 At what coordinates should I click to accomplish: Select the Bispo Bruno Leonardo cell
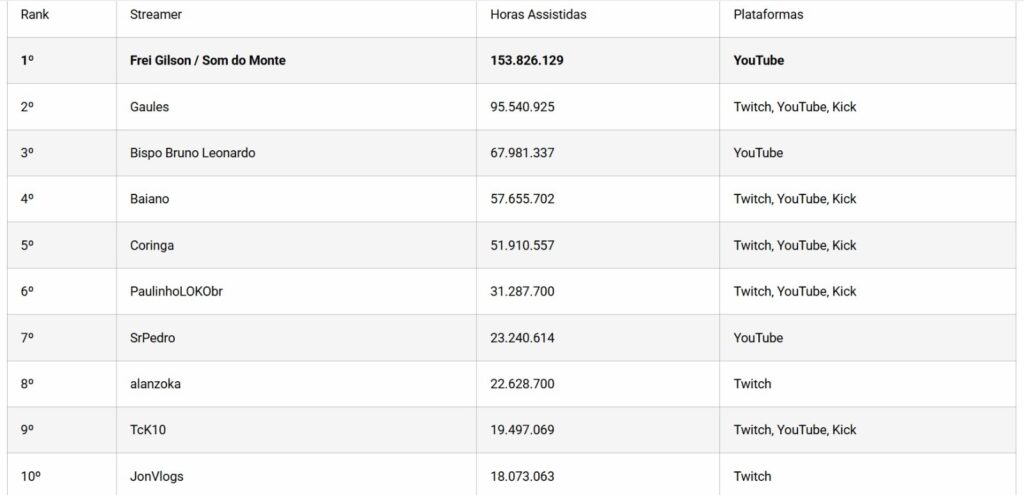pos(192,153)
